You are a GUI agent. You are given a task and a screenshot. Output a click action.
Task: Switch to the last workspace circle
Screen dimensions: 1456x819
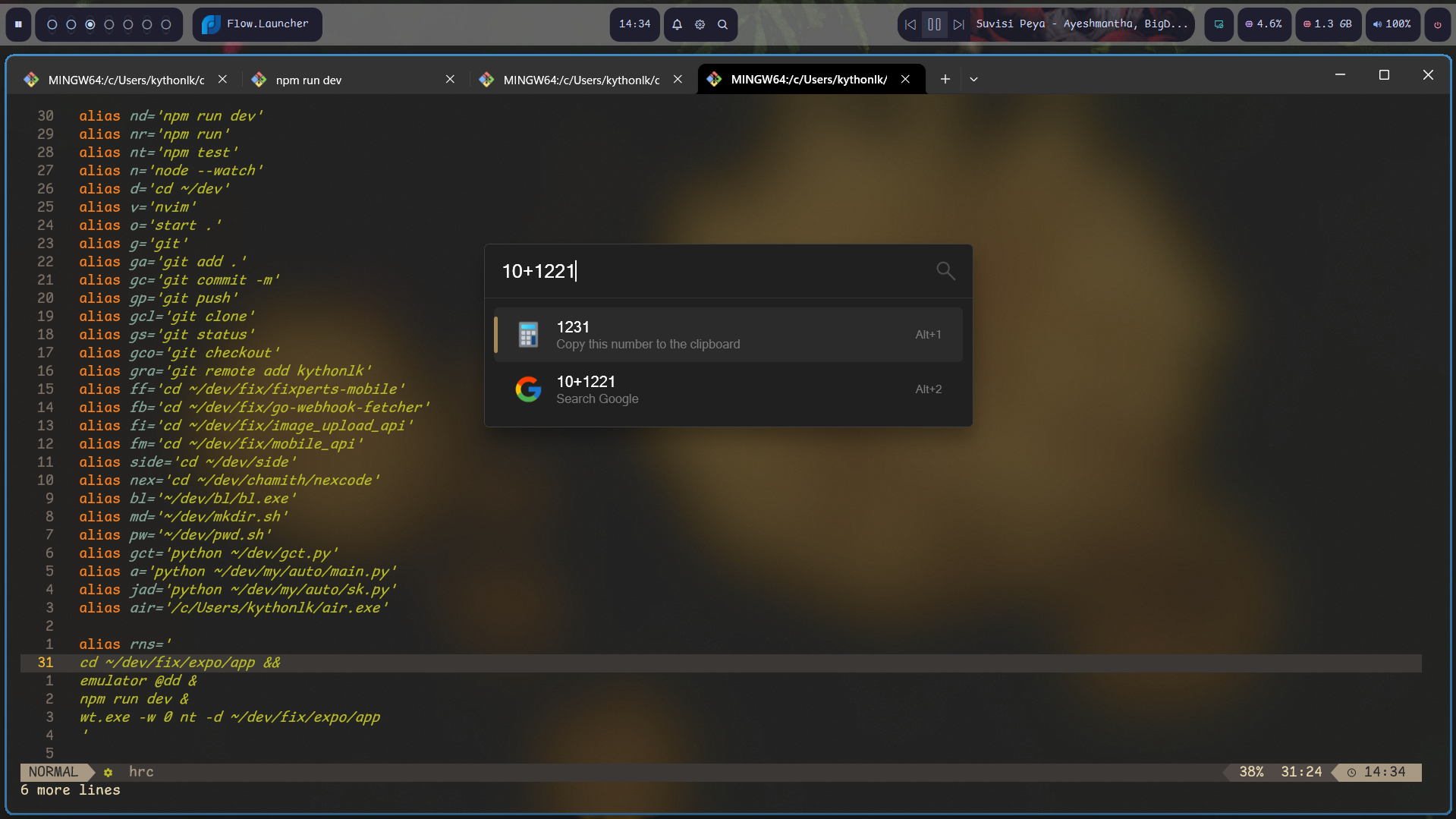(166, 24)
